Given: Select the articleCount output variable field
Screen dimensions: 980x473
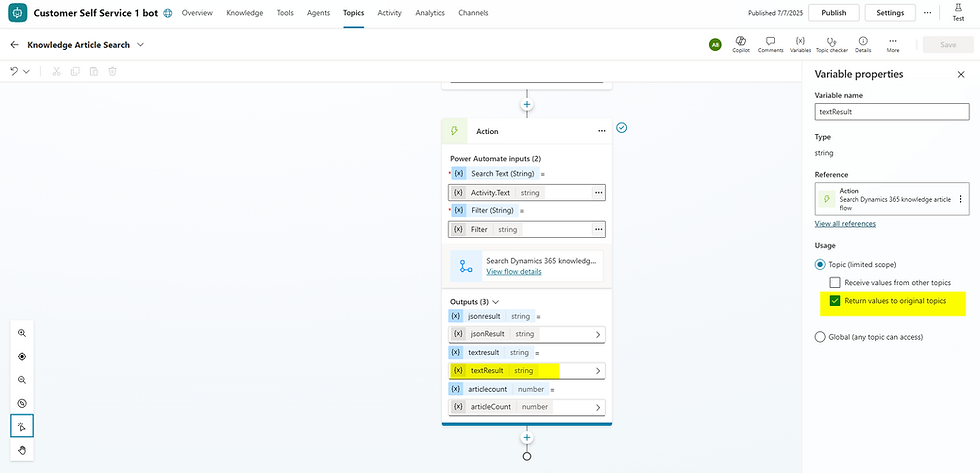Looking at the screenshot, I should click(527, 407).
